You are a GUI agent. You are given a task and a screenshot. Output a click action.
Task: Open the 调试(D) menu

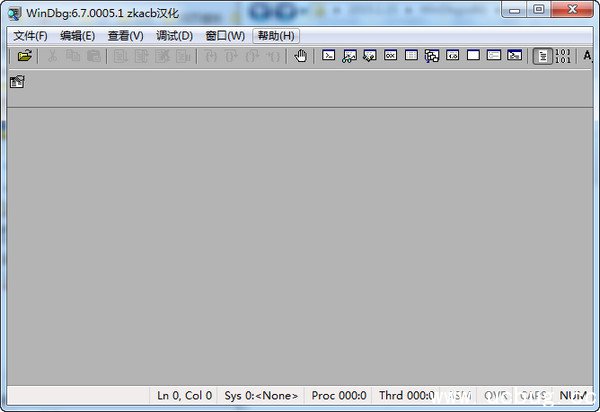coord(174,35)
